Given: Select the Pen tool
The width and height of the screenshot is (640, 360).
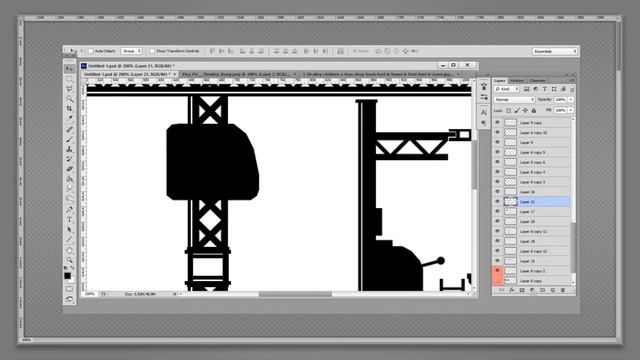Looking at the screenshot, I should click(x=69, y=209).
